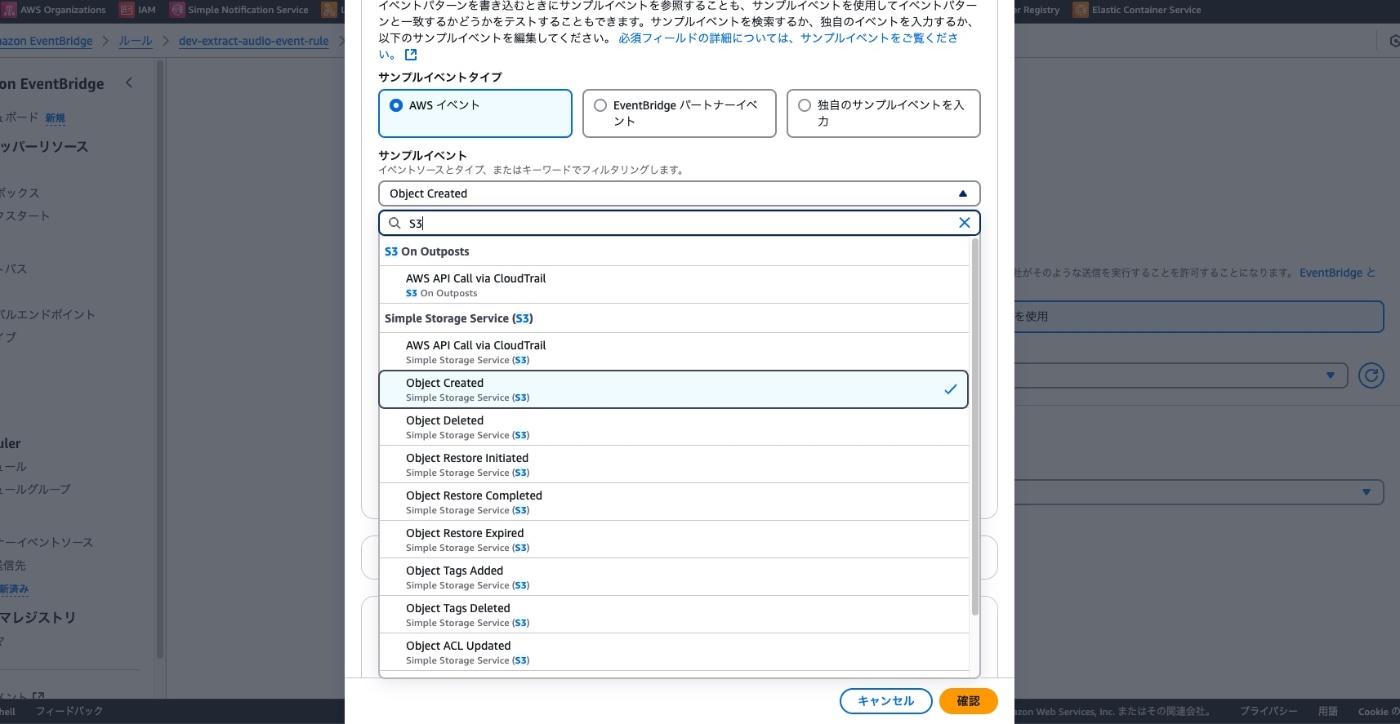The image size is (1400, 724).
Task: Choose AWS API Call via CloudTrail under Simple Storage Service
Action: 674,352
